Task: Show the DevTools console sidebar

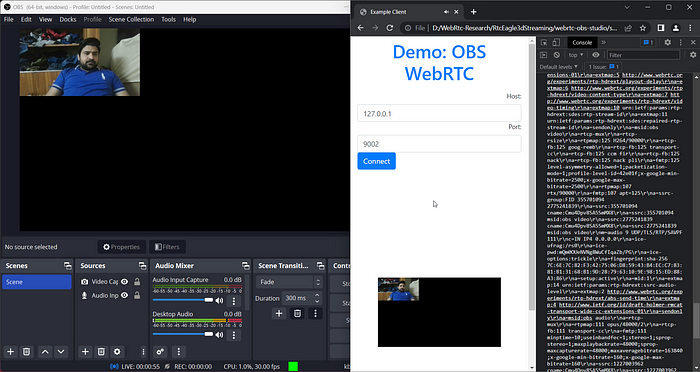Action: [x=543, y=55]
